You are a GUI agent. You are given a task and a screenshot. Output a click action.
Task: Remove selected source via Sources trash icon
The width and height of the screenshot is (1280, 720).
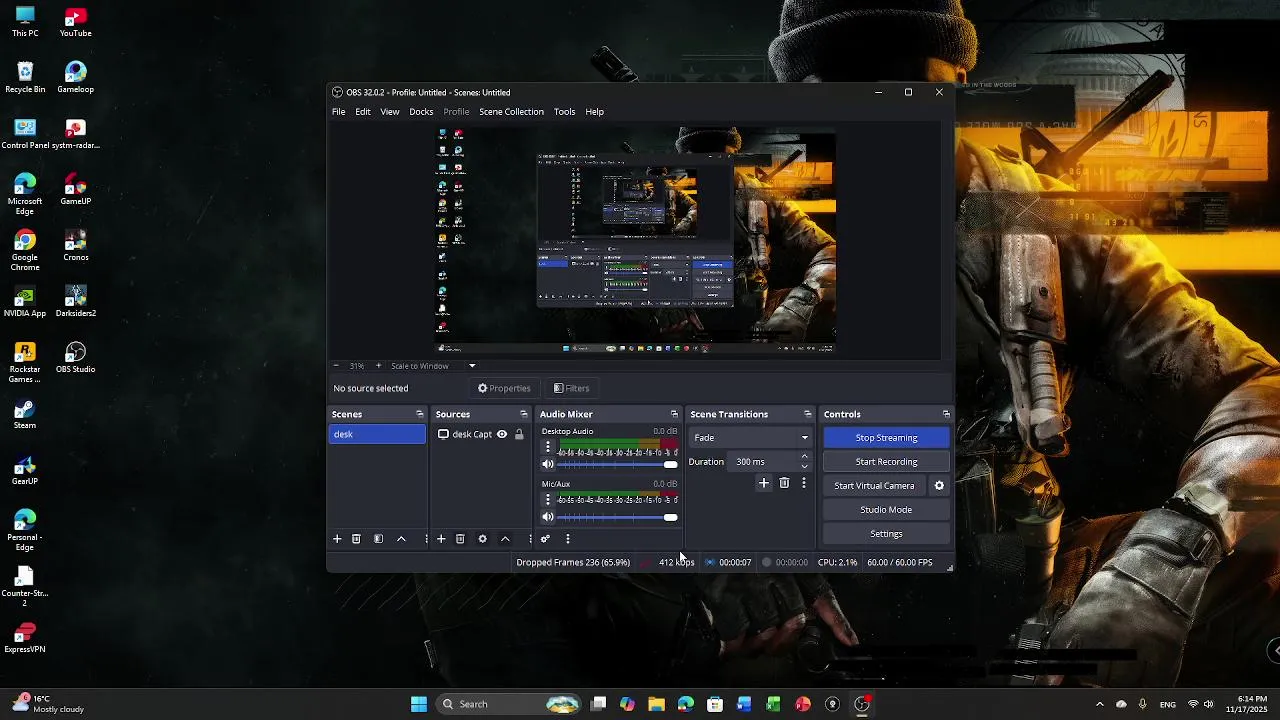click(460, 539)
